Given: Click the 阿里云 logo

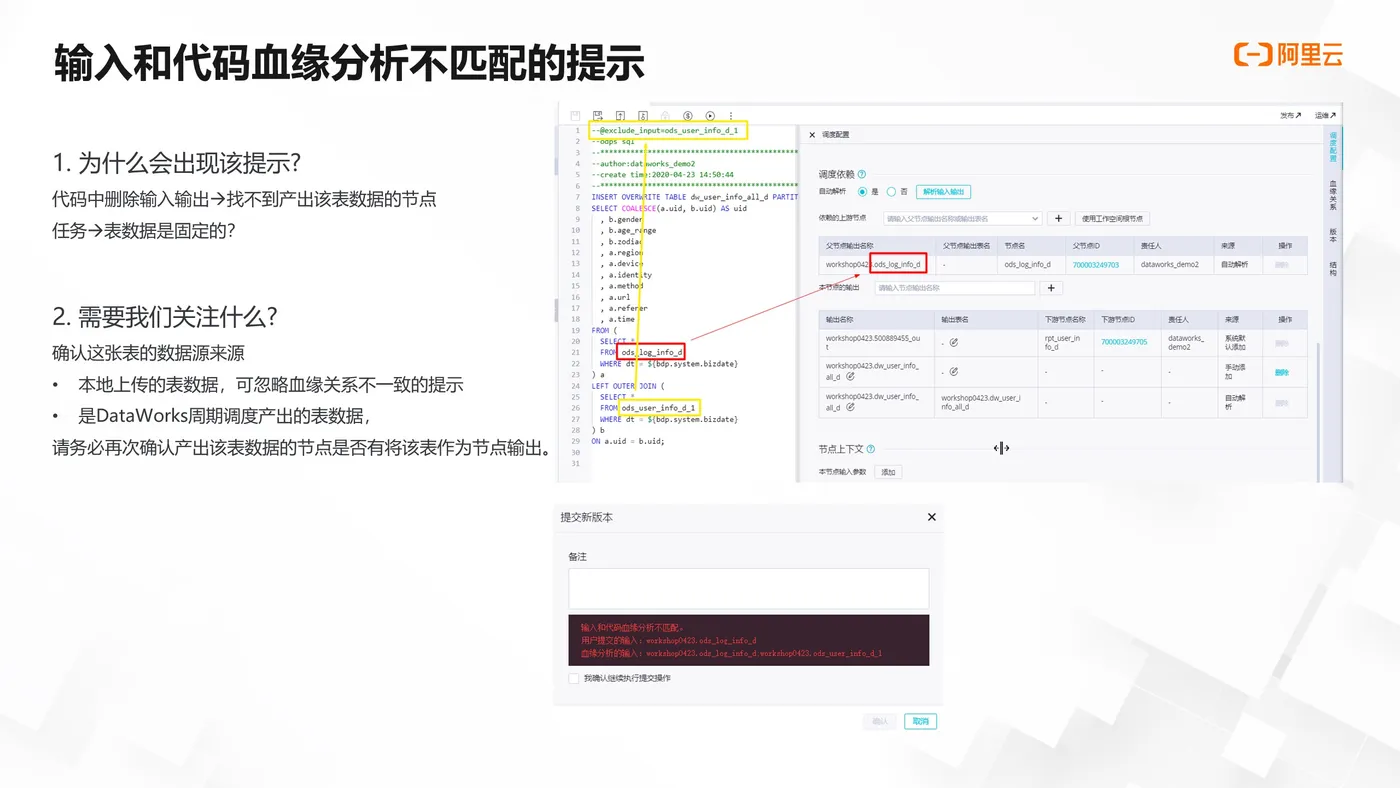Looking at the screenshot, I should pyautogui.click(x=1288, y=55).
